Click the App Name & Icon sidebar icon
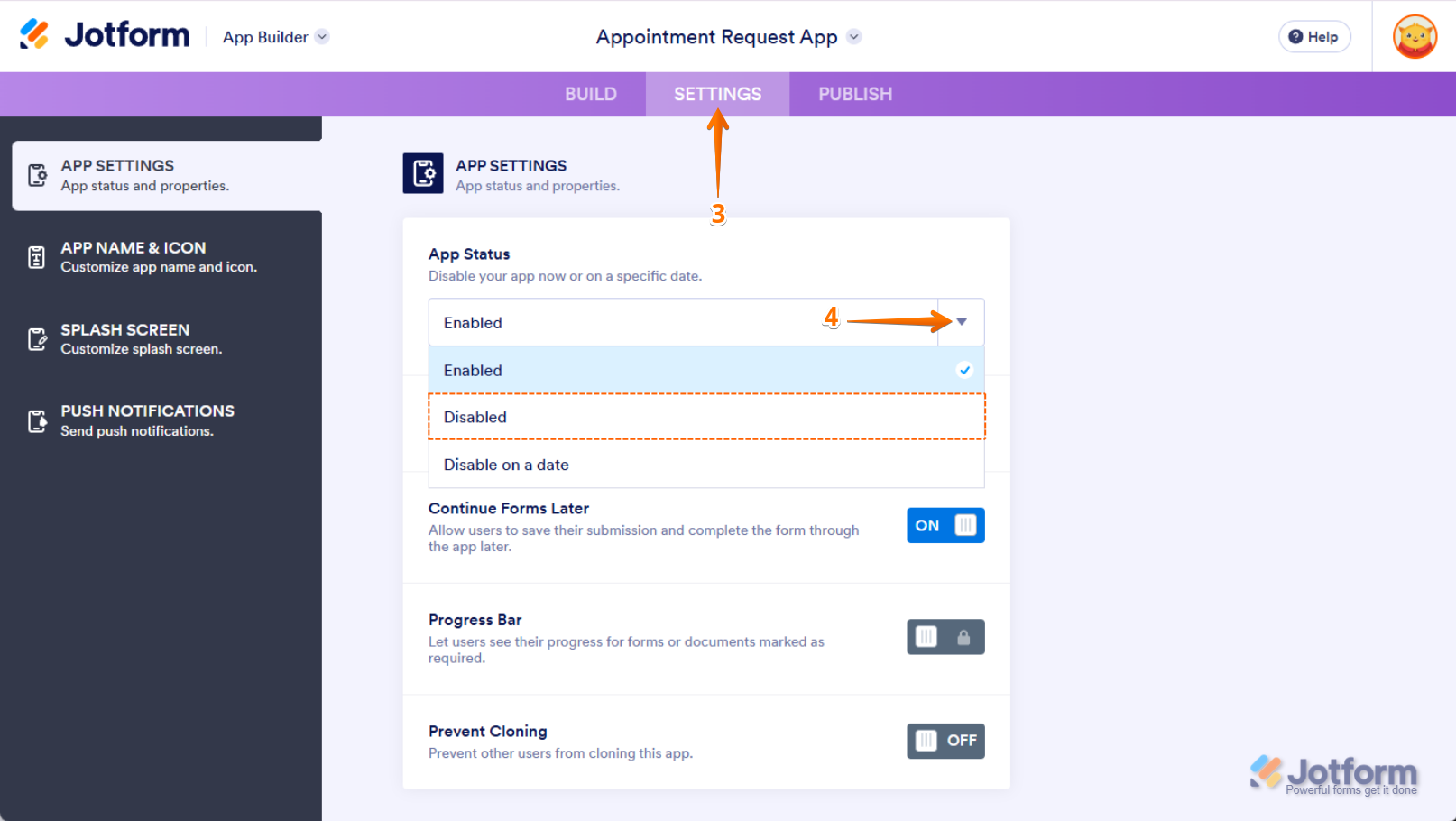This screenshot has width=1456, height=821. [37, 257]
